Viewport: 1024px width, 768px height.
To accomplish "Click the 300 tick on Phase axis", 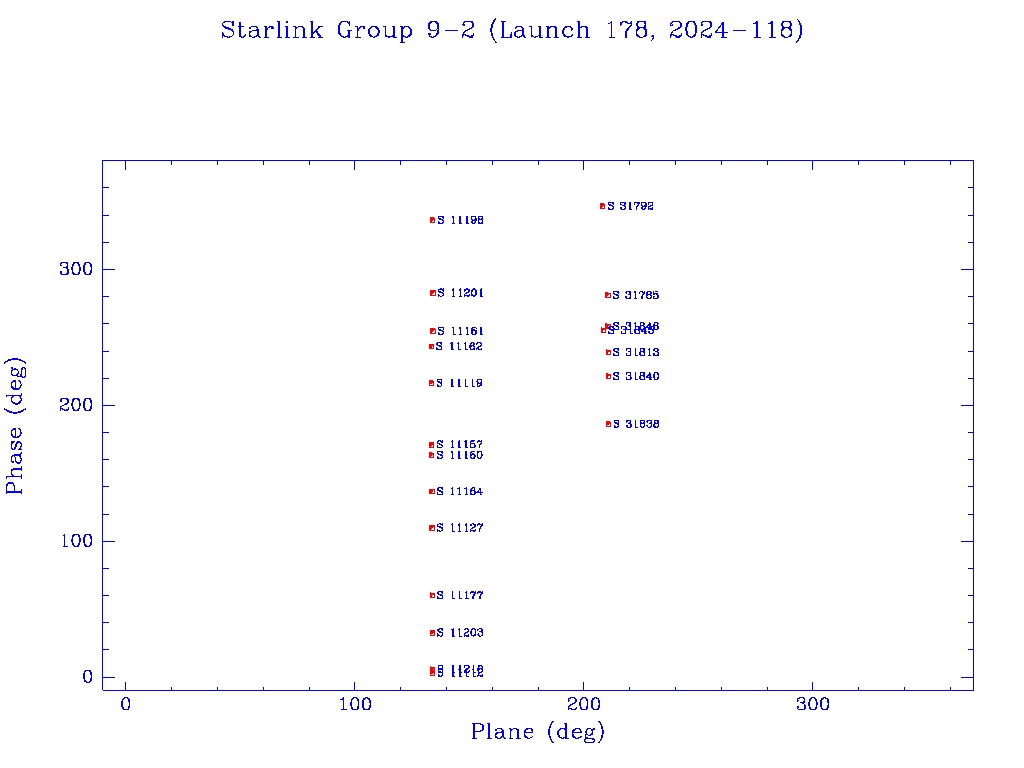I will point(76,269).
